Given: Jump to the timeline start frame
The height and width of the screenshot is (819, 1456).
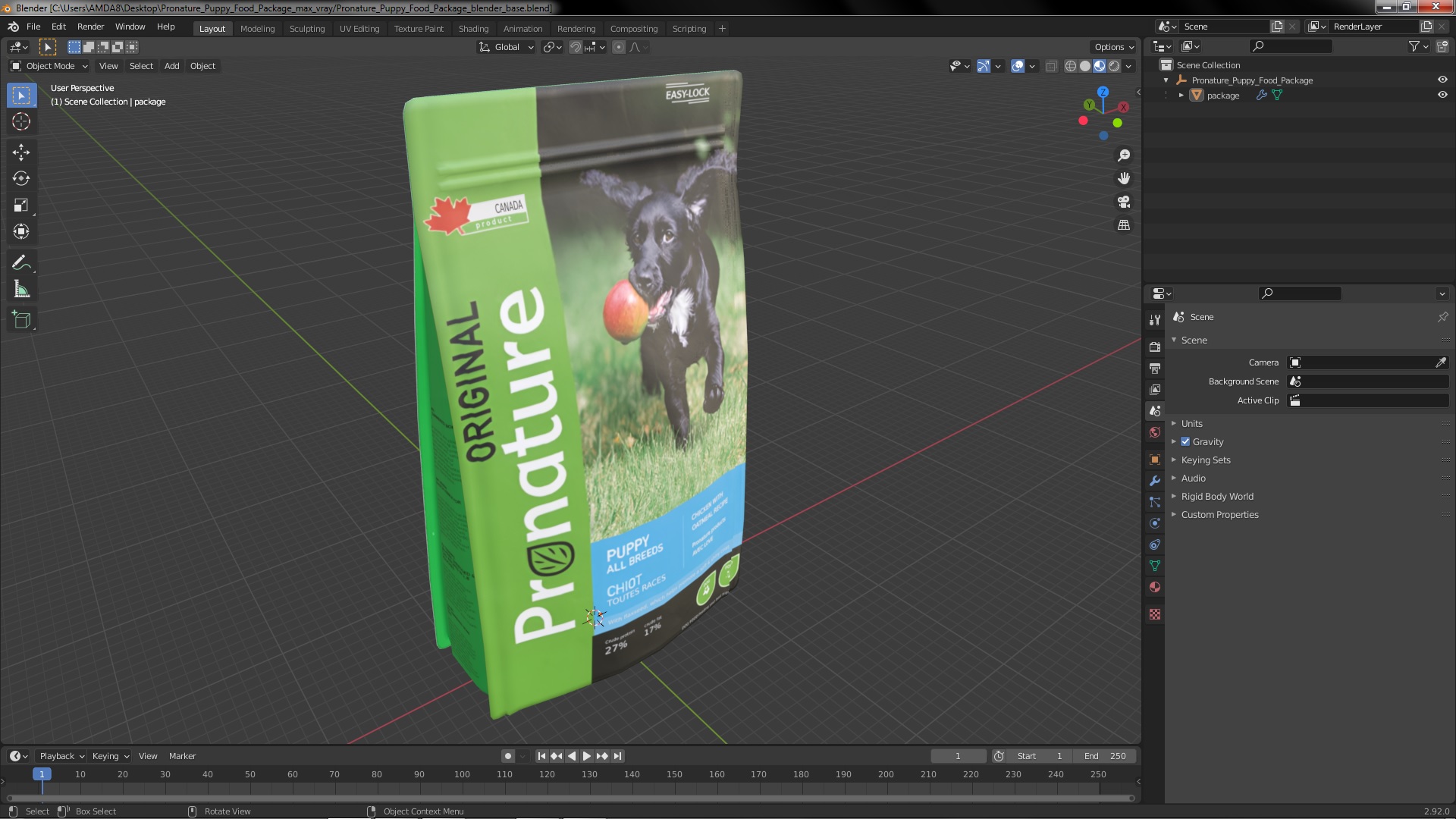Looking at the screenshot, I should [541, 756].
